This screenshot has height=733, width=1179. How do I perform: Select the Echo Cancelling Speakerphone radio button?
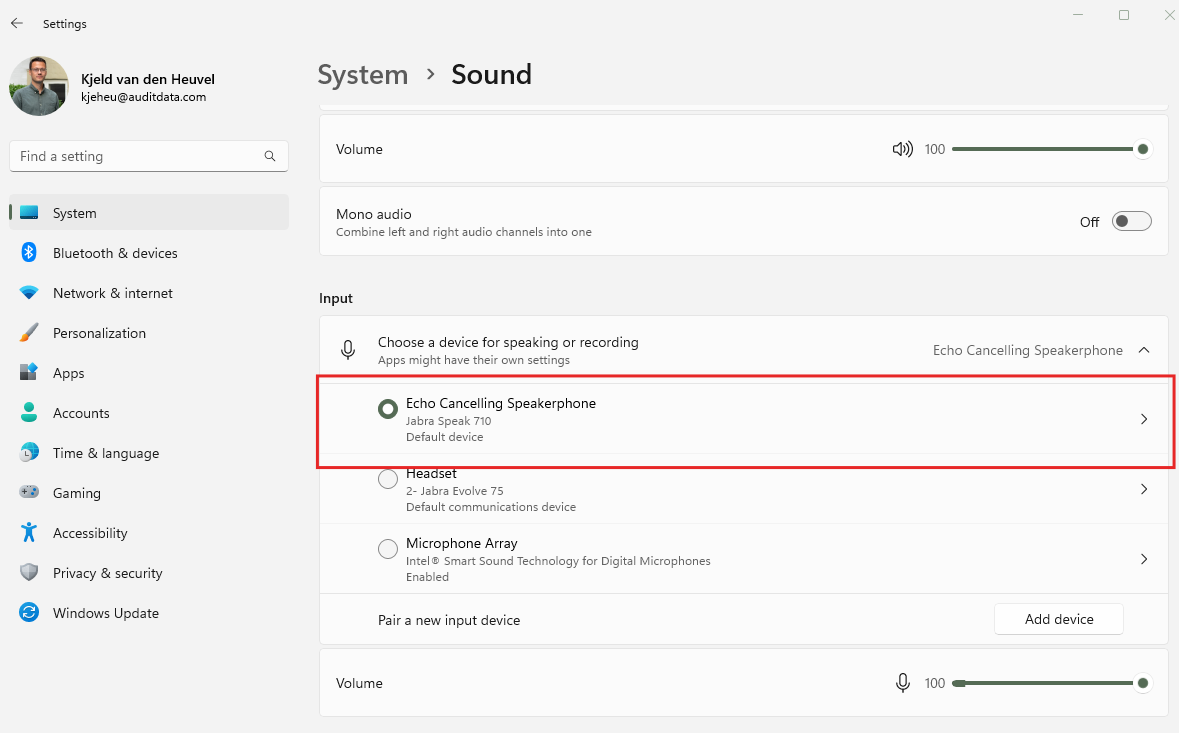388,409
